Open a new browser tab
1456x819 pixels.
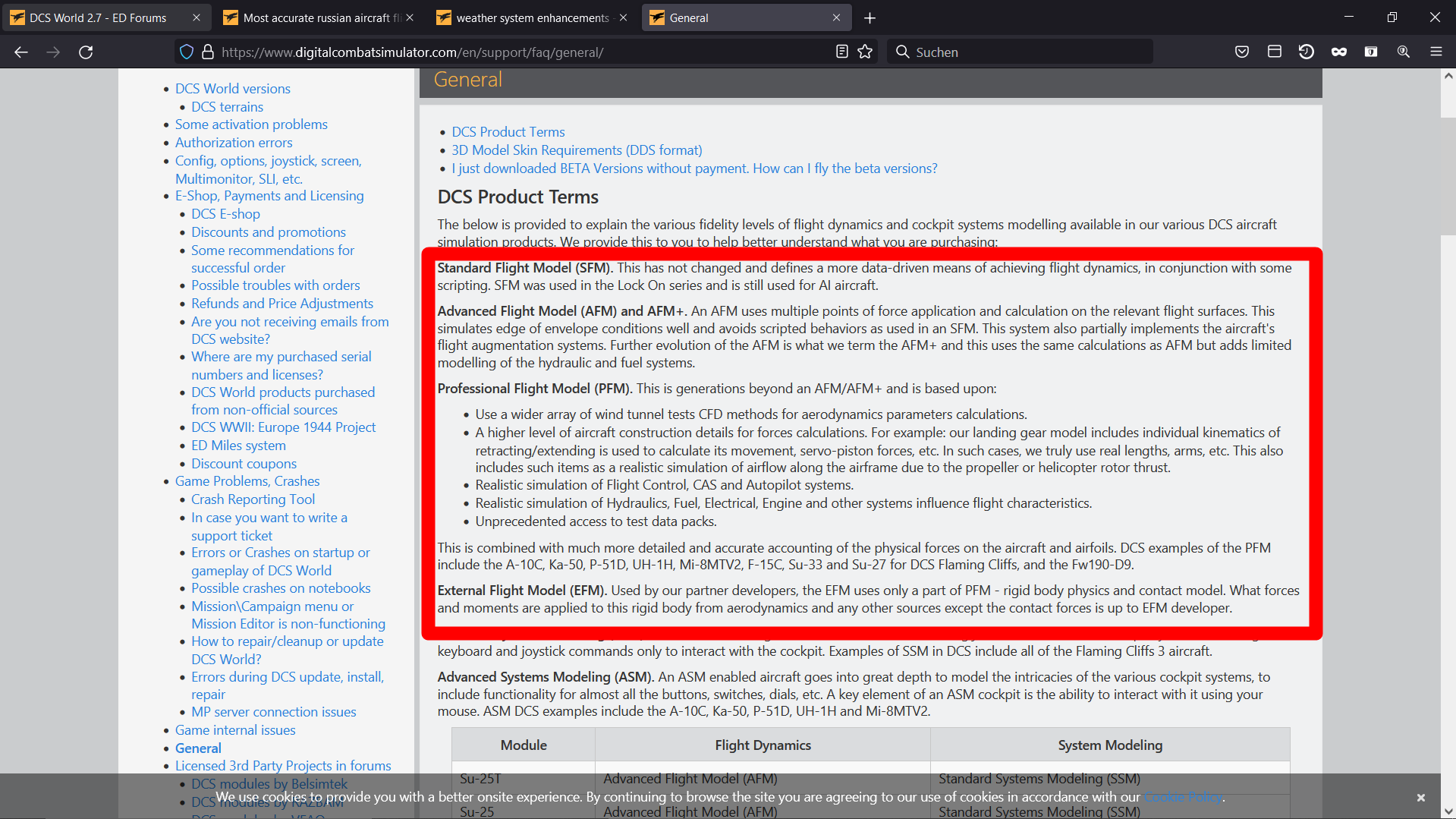870,17
